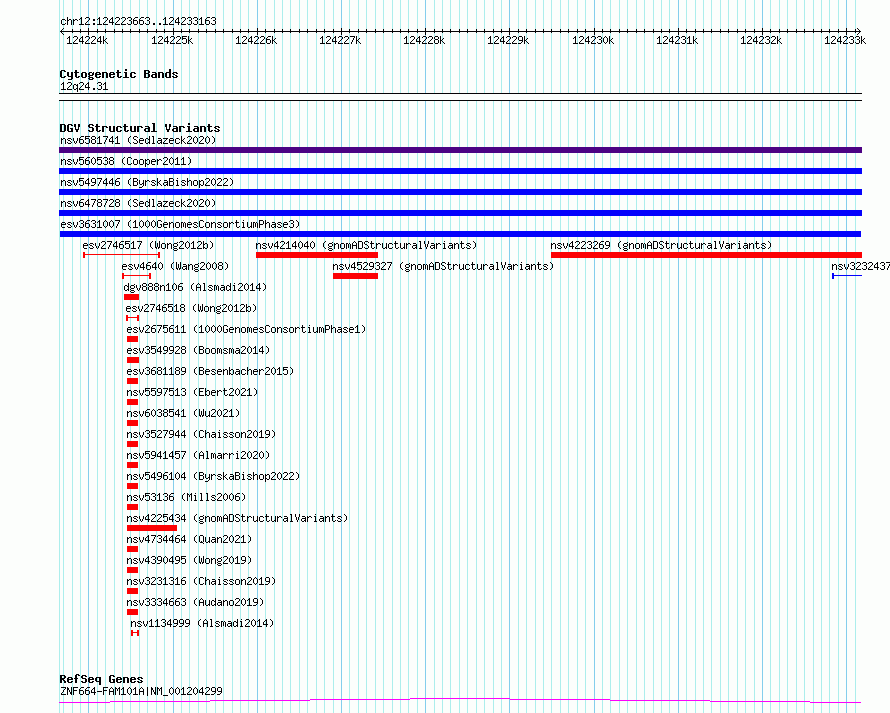Click the red bar under nsv5597513
This screenshot has width=890, height=713.
tap(132, 402)
